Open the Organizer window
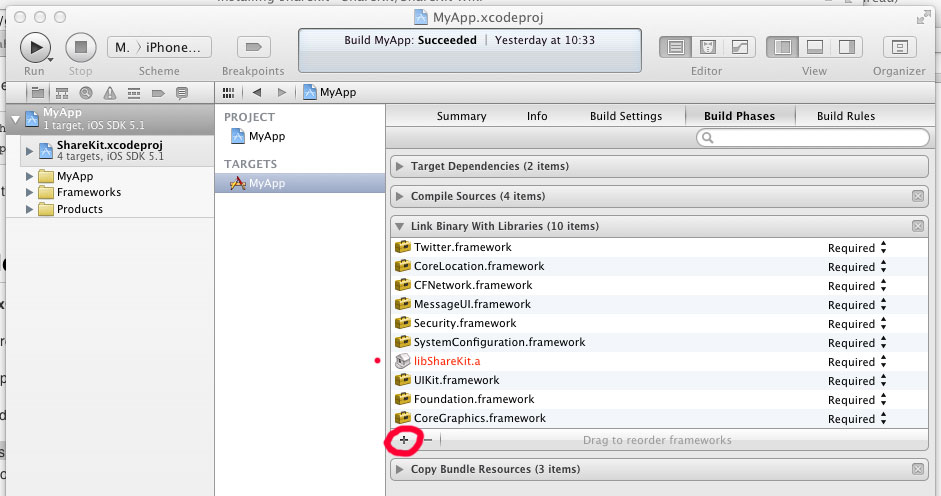 [899, 47]
